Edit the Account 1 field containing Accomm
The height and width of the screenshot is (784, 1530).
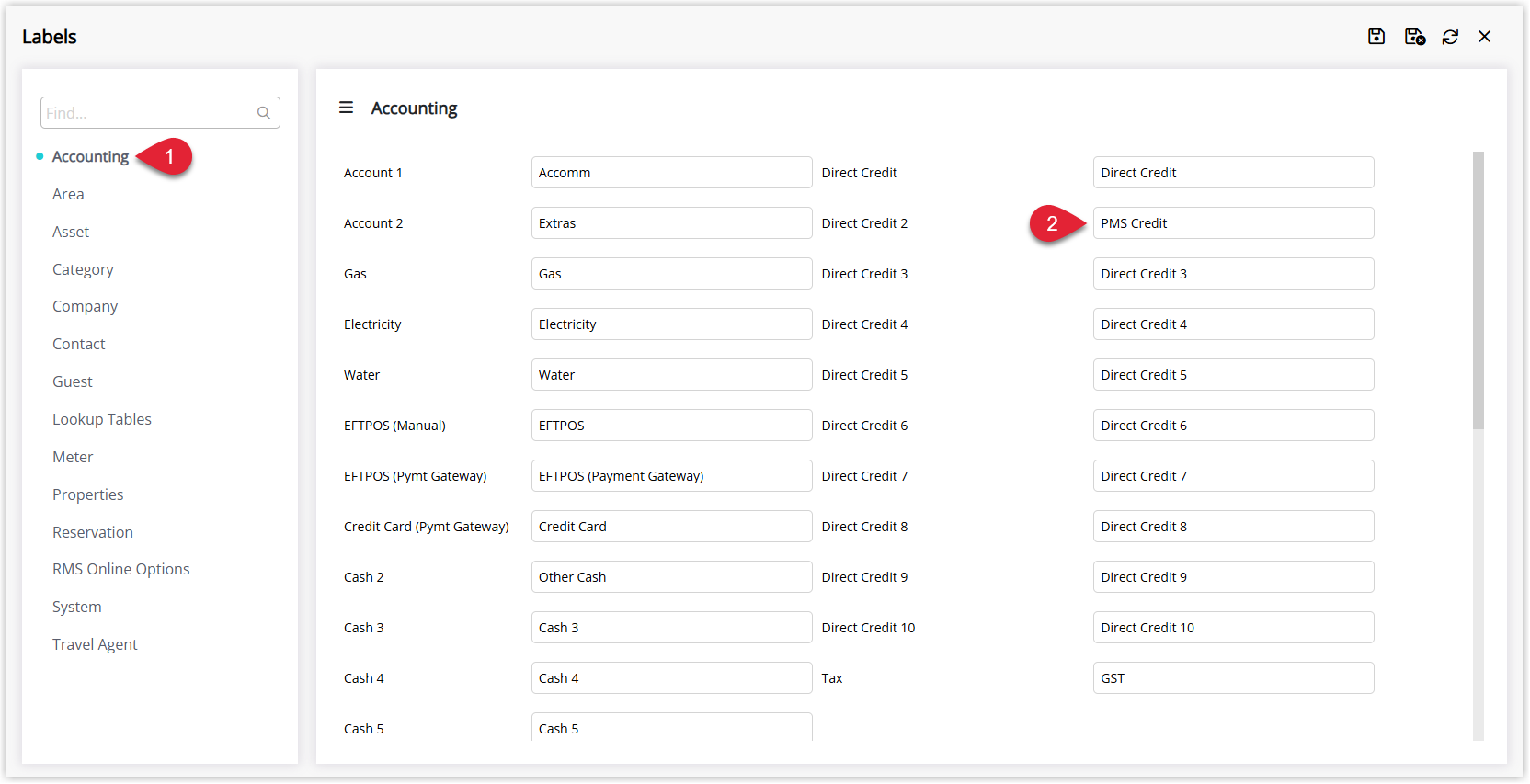[671, 173]
